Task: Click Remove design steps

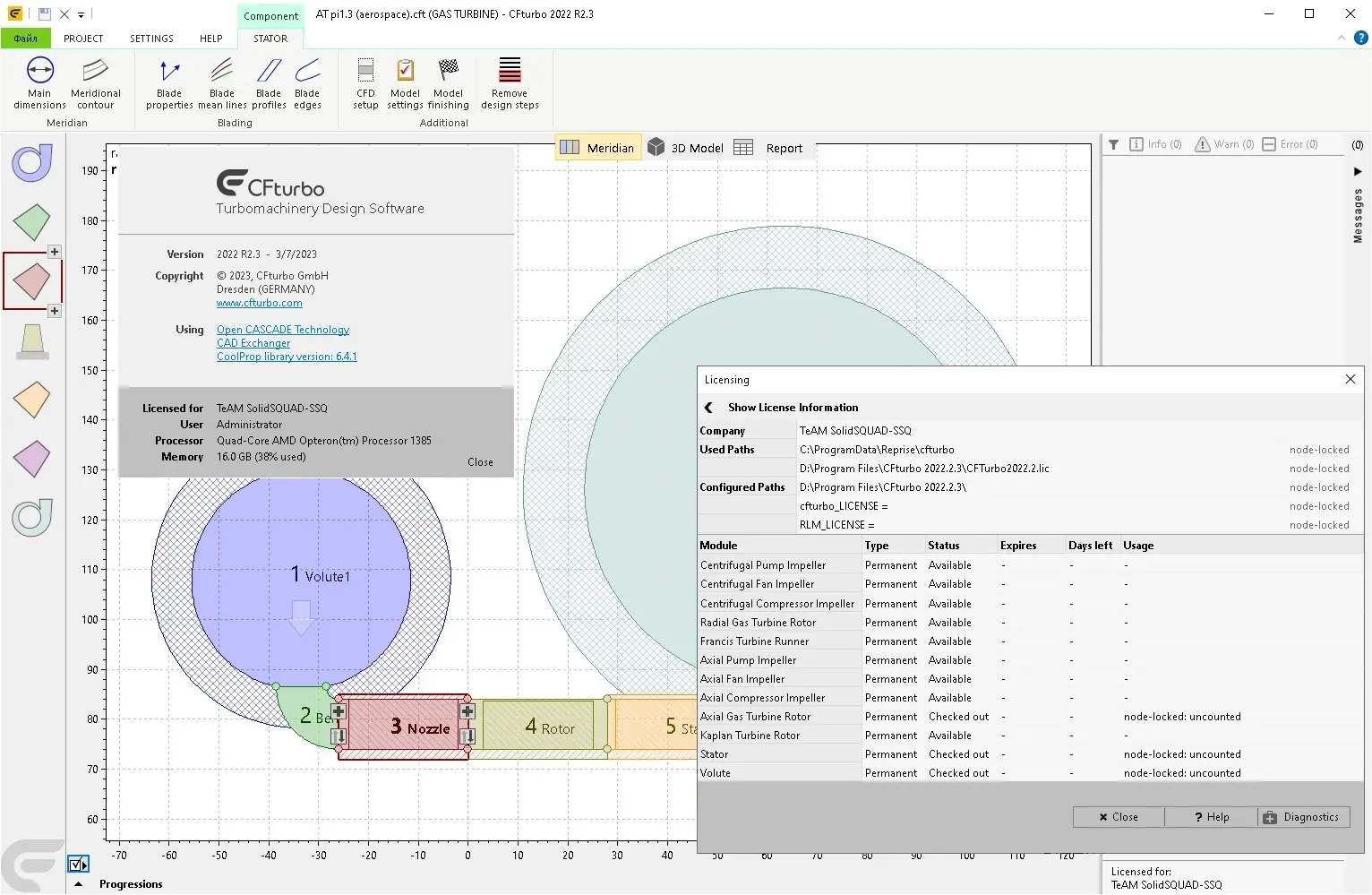Action: (510, 83)
